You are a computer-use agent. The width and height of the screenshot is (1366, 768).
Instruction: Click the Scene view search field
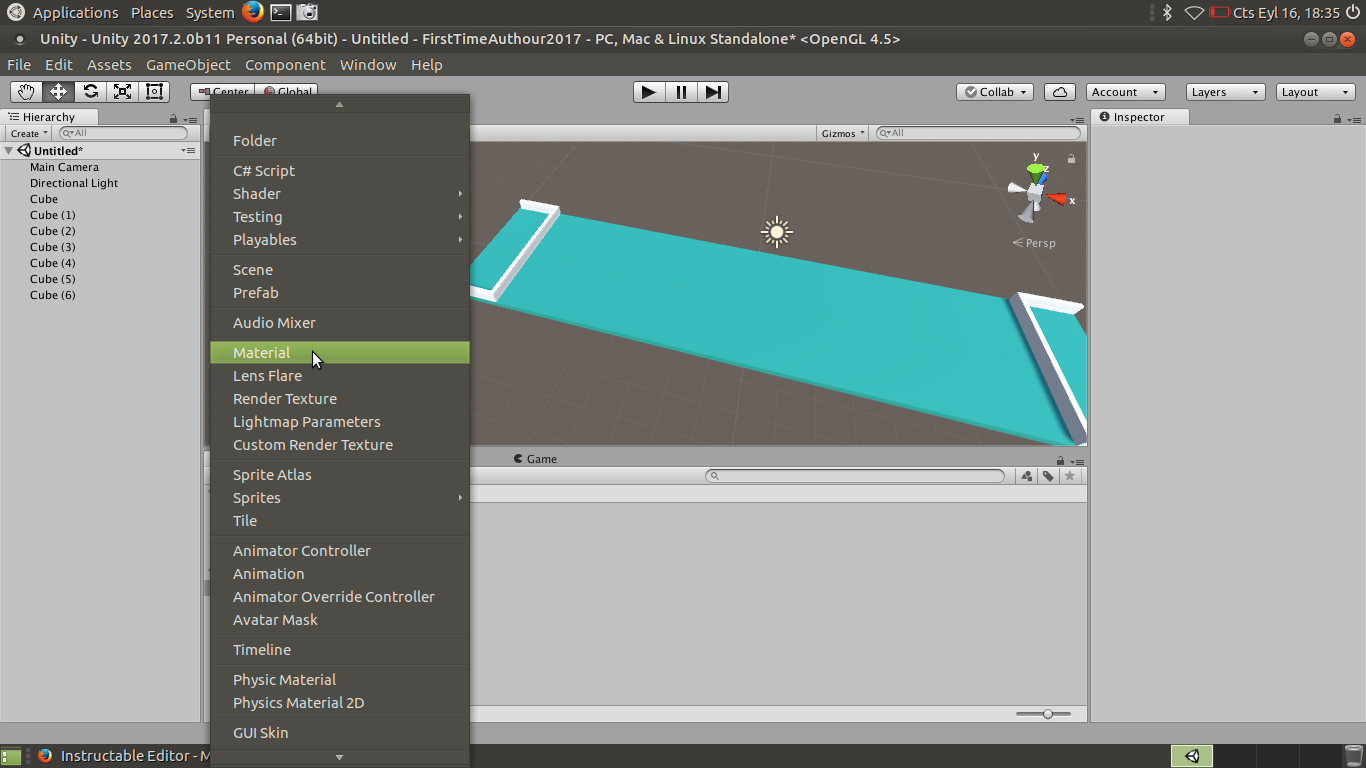tap(978, 133)
